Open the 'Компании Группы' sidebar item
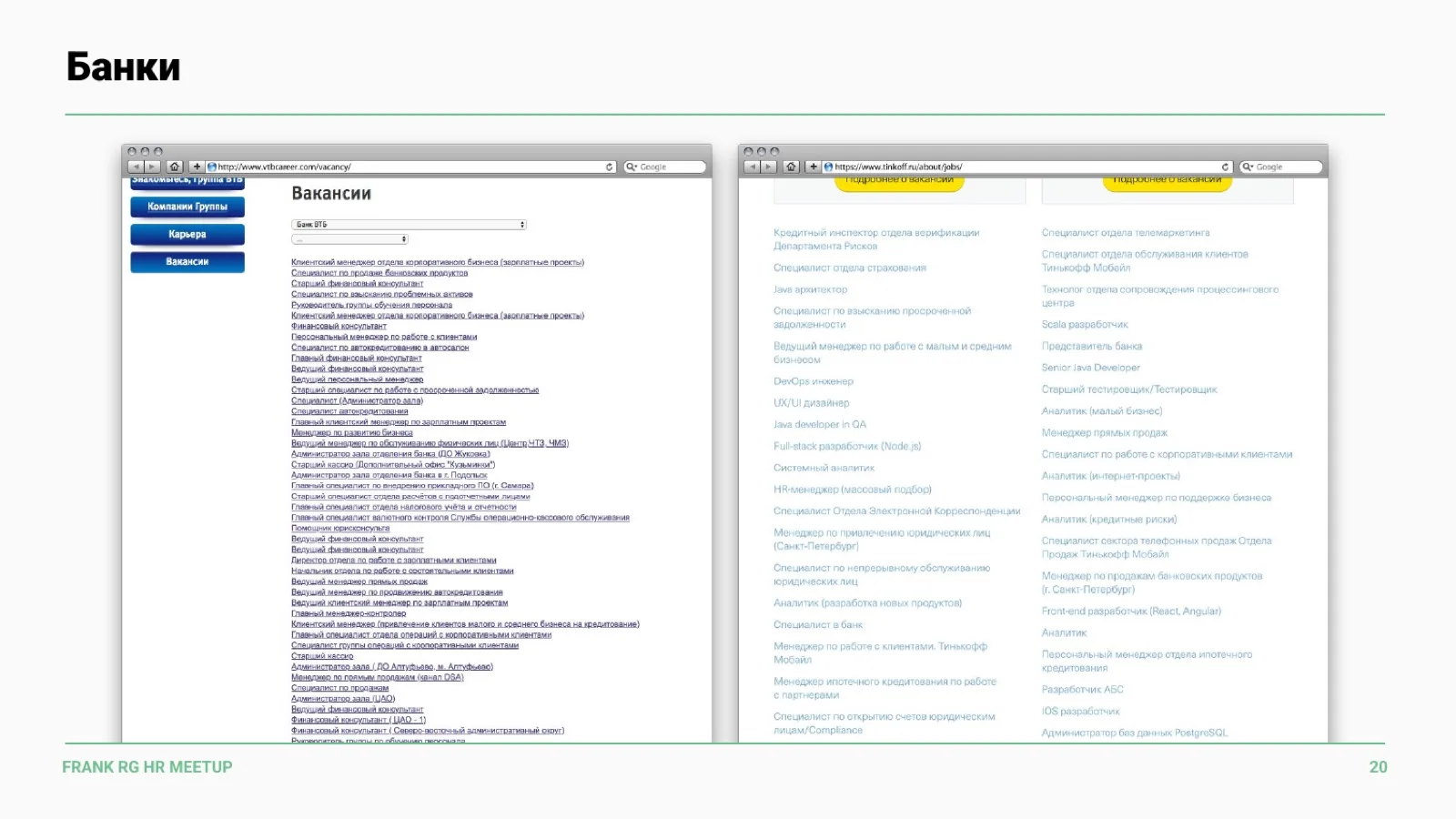Image resolution: width=1456 pixels, height=819 pixels. (187, 207)
